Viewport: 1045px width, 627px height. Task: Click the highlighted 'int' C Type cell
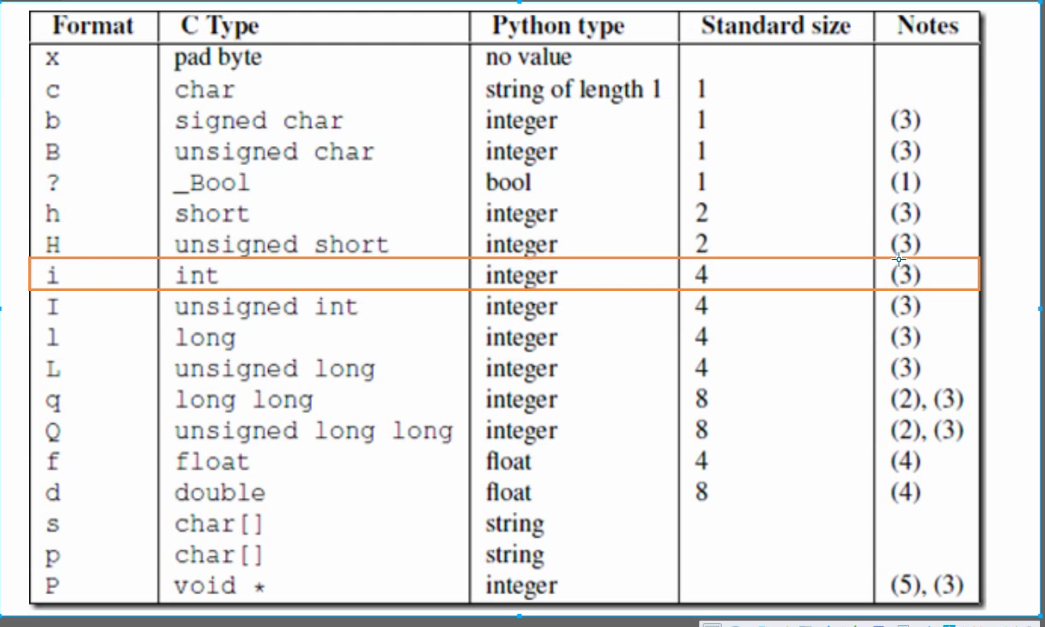(197, 275)
